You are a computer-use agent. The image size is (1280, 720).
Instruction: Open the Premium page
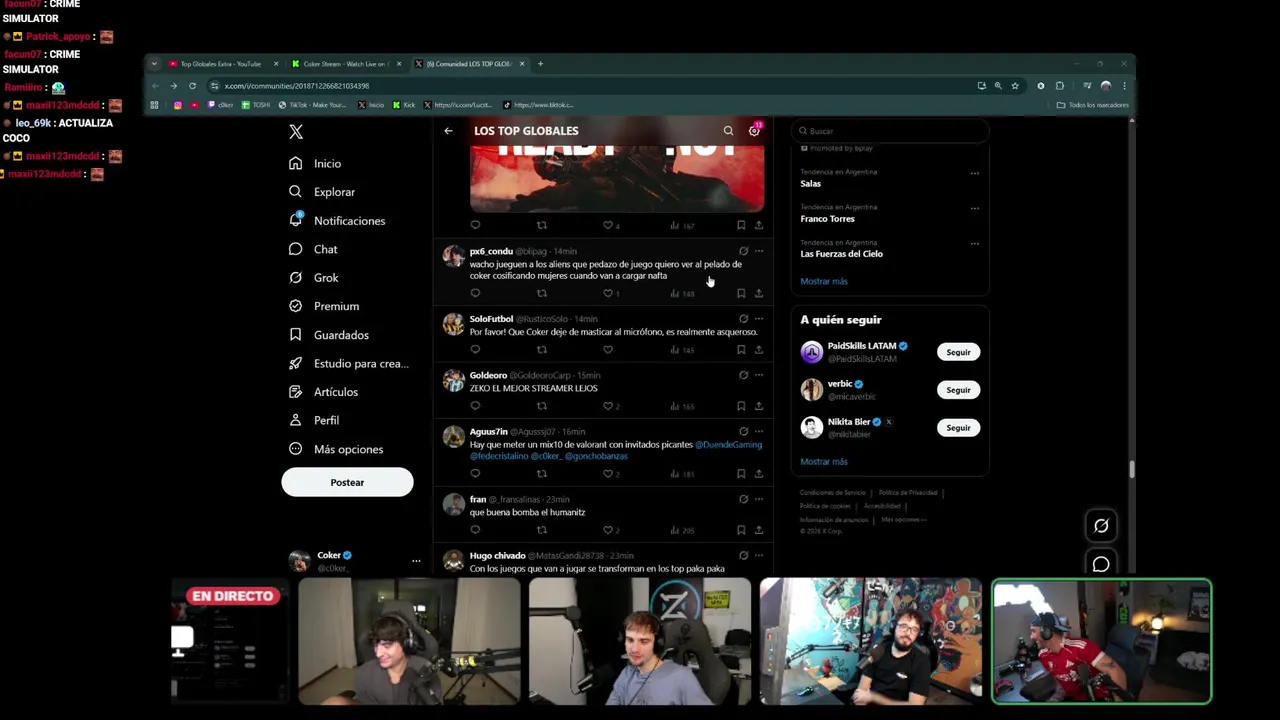click(324, 306)
